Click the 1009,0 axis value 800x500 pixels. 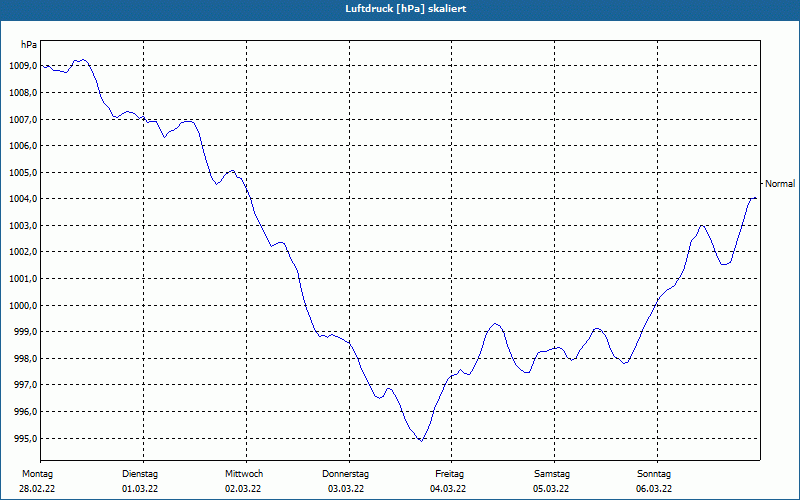pyautogui.click(x=23, y=66)
